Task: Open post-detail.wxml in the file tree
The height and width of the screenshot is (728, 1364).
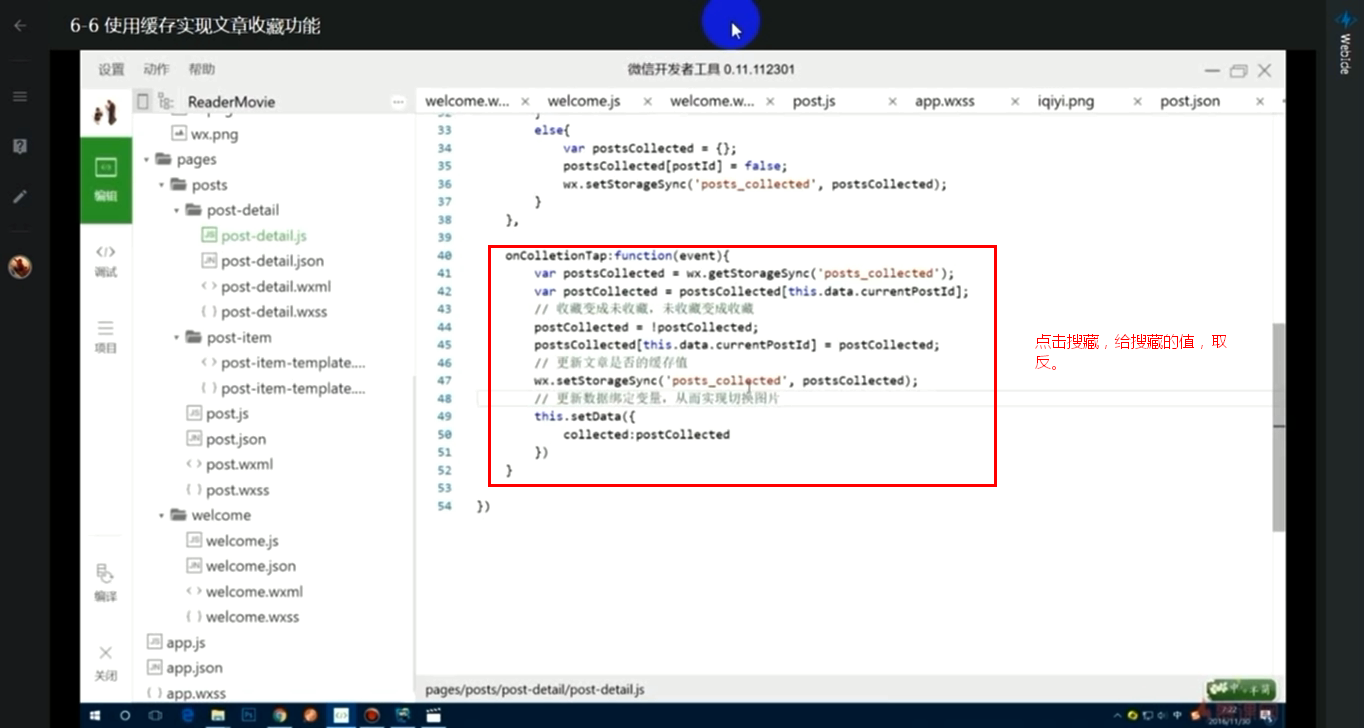Action: pyautogui.click(x=276, y=287)
